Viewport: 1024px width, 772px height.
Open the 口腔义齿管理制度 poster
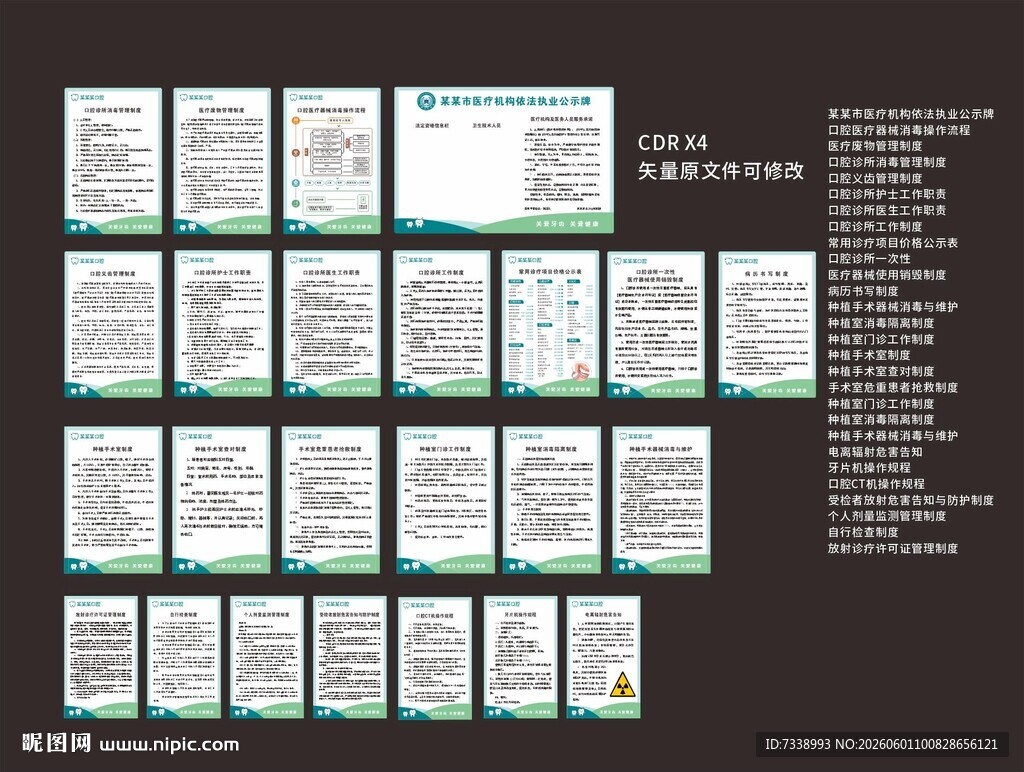tap(113, 324)
